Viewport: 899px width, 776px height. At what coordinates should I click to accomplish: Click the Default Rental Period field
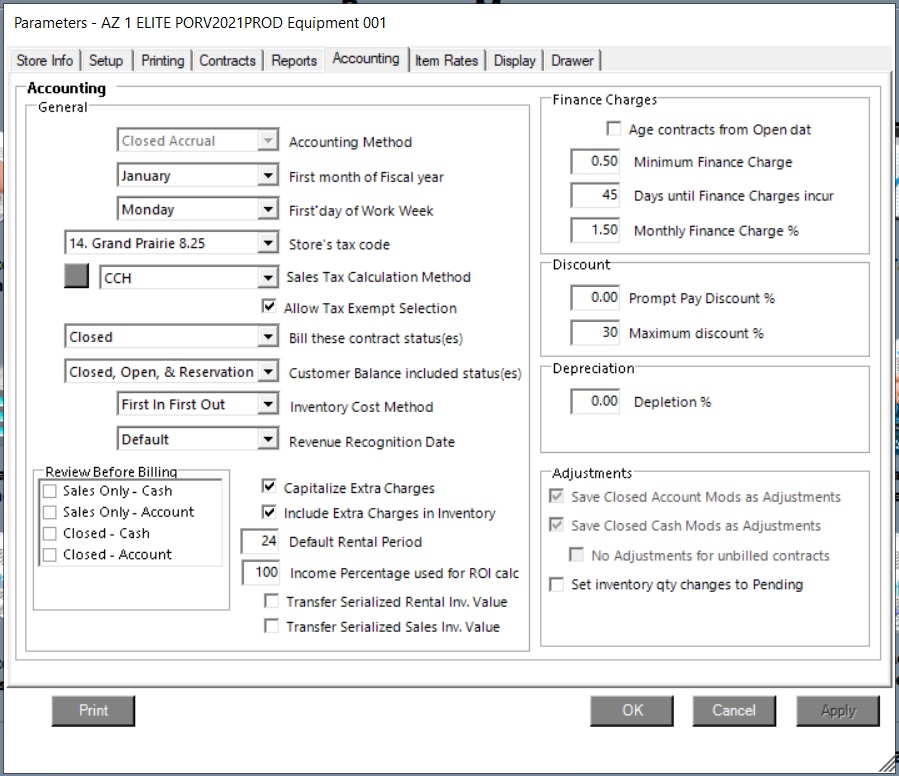(261, 542)
